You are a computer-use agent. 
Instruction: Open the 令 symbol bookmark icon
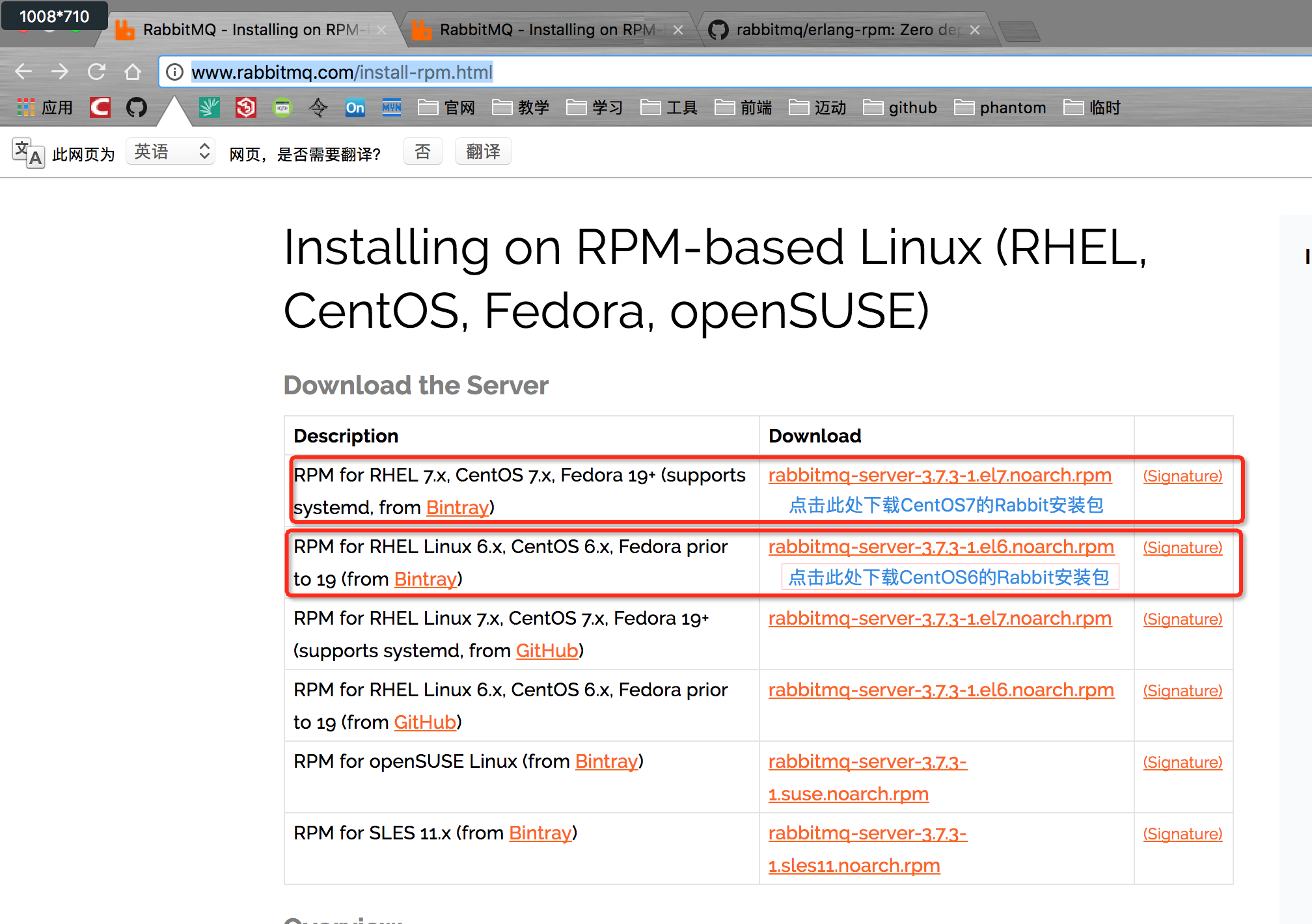coord(318,107)
